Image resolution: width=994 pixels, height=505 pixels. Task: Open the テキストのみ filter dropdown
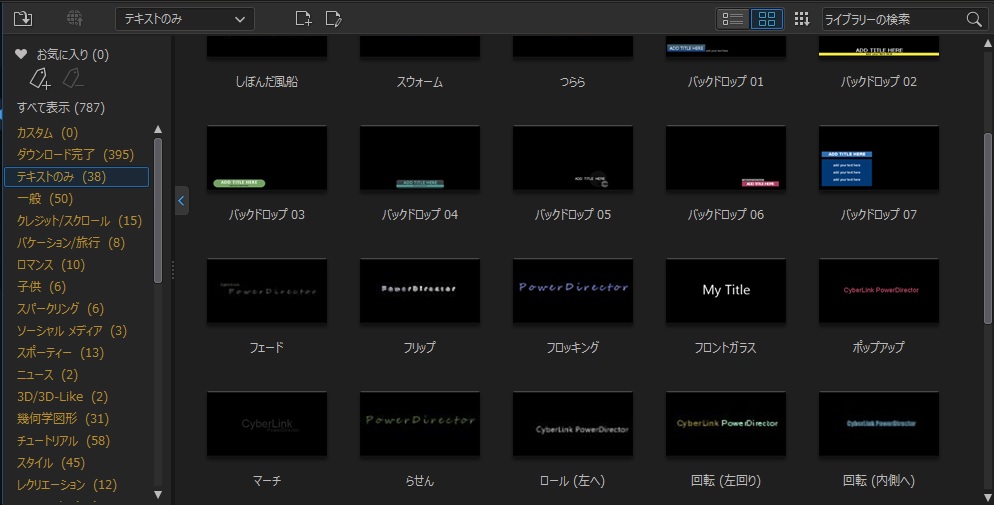click(184, 19)
